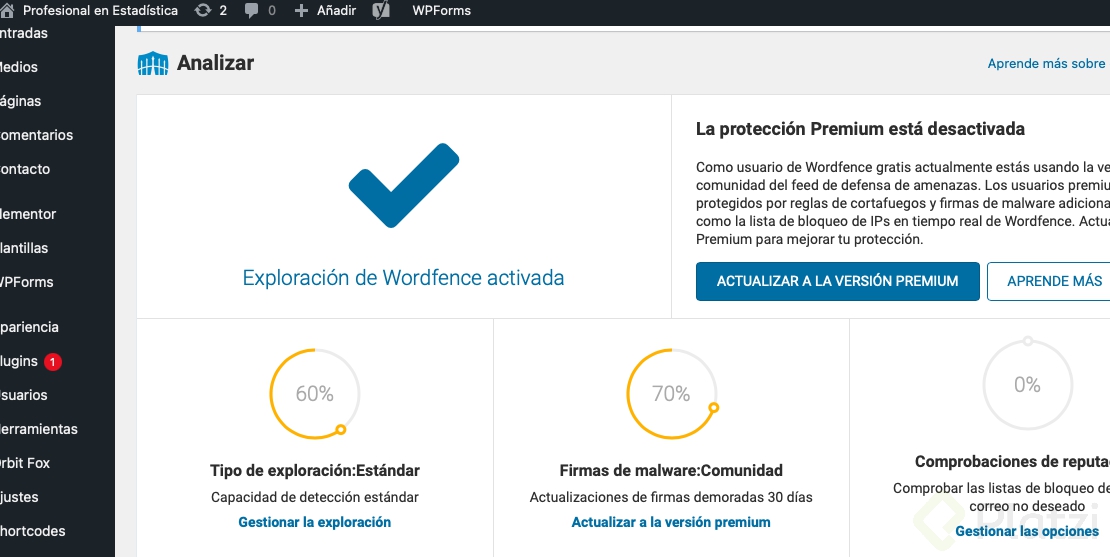Open Comentarios in the sidebar
Screen dimensions: 1110x557
coord(37,135)
